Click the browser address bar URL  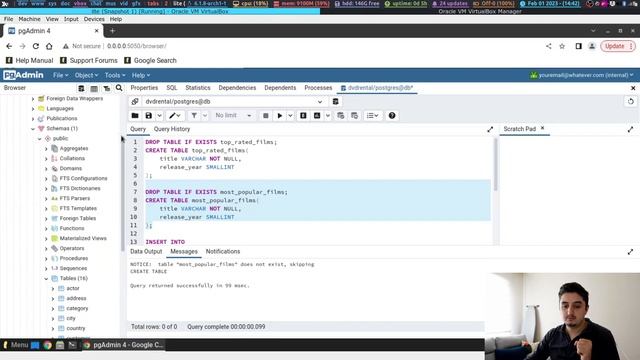pos(137,46)
